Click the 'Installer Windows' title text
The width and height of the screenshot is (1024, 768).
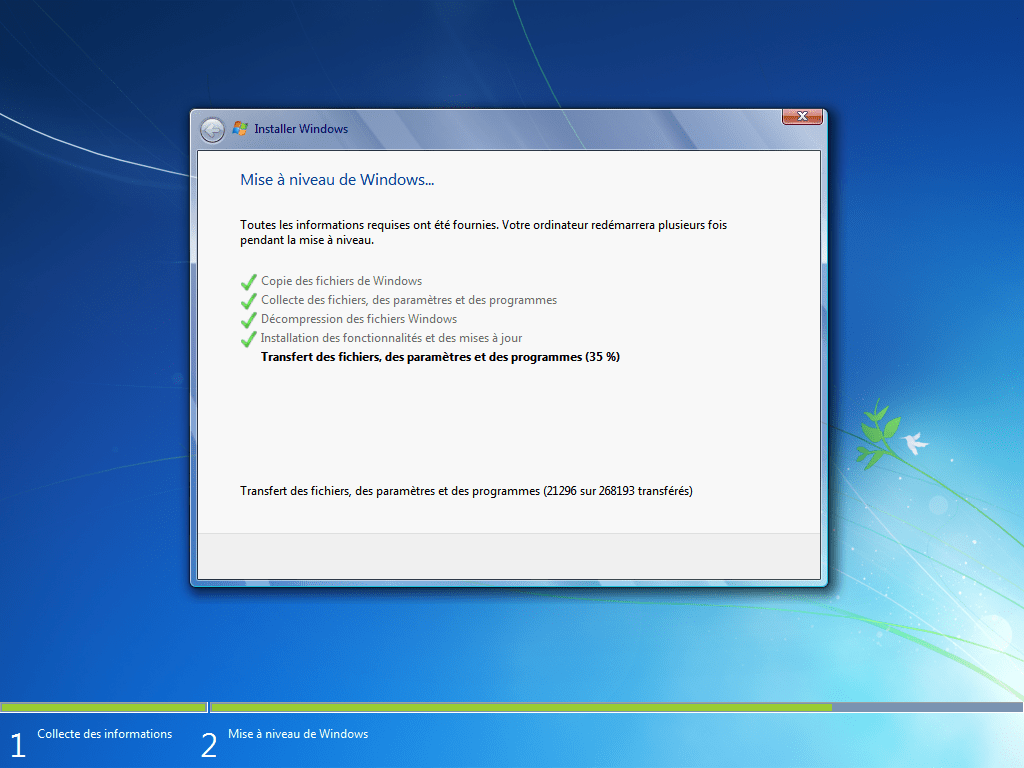pyautogui.click(x=301, y=129)
